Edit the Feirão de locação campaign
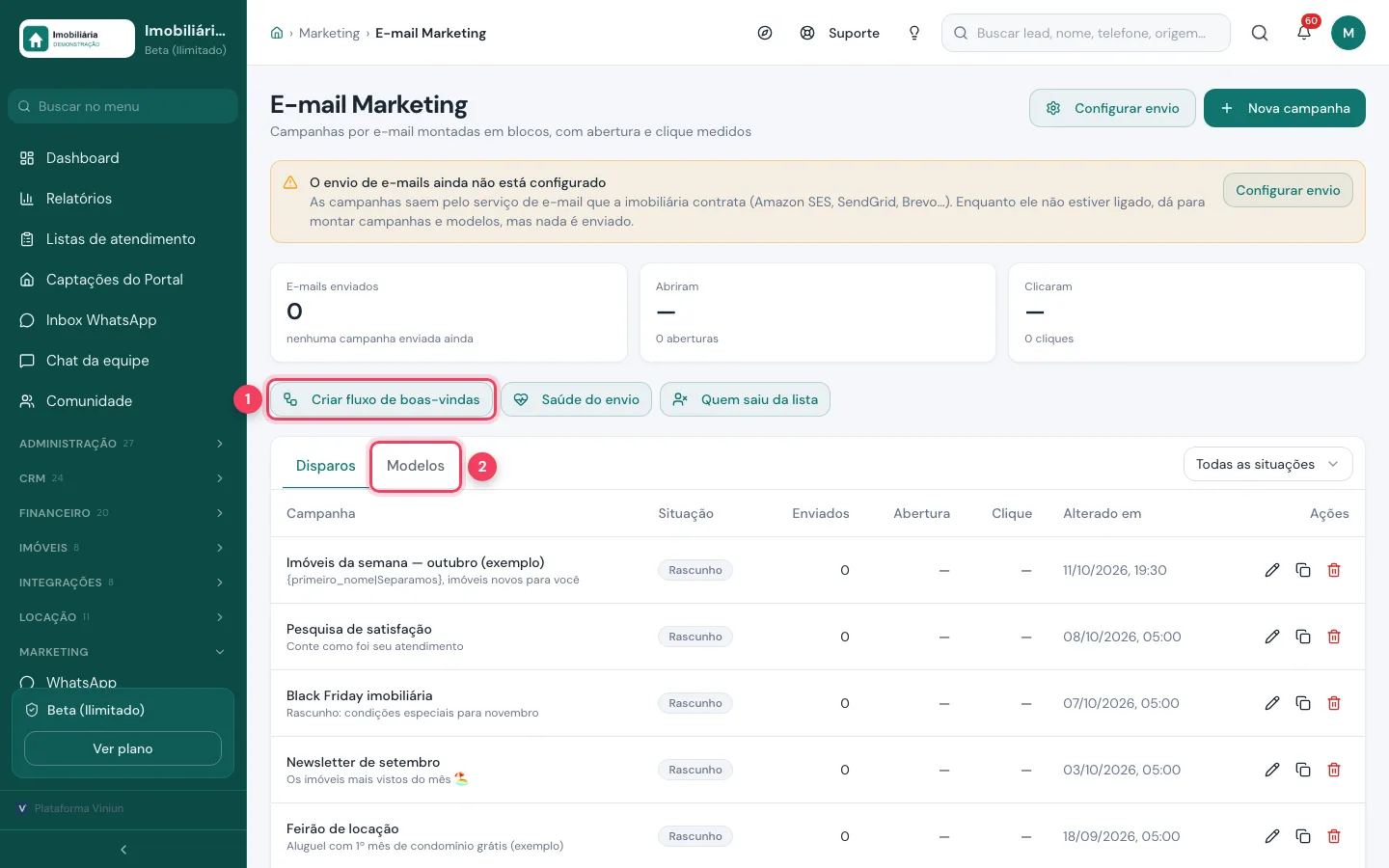The height and width of the screenshot is (868, 1389). tap(1272, 836)
